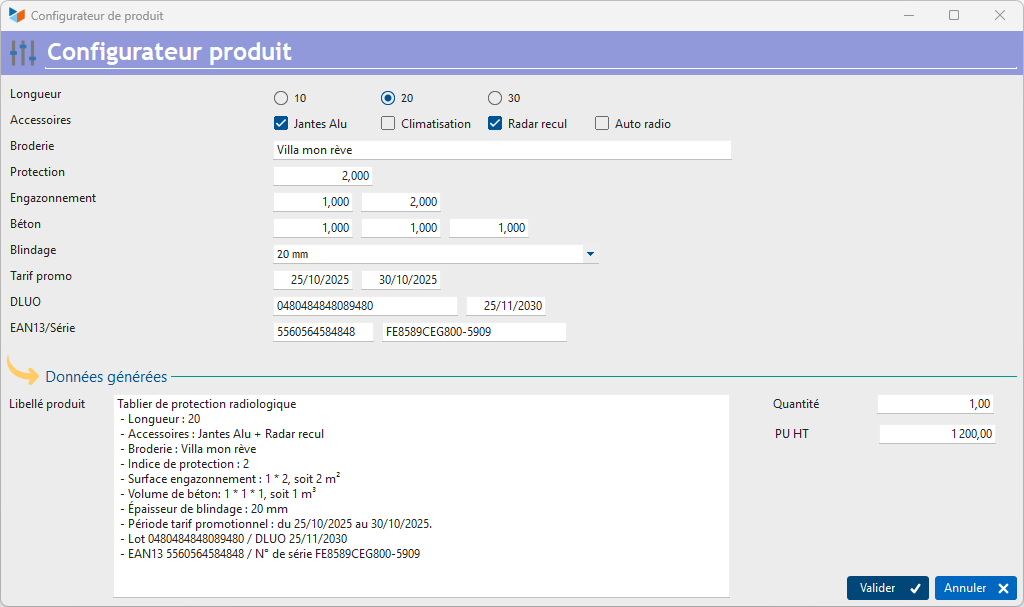Close the window with the X icon
1024x607 pixels.
coord(999,16)
